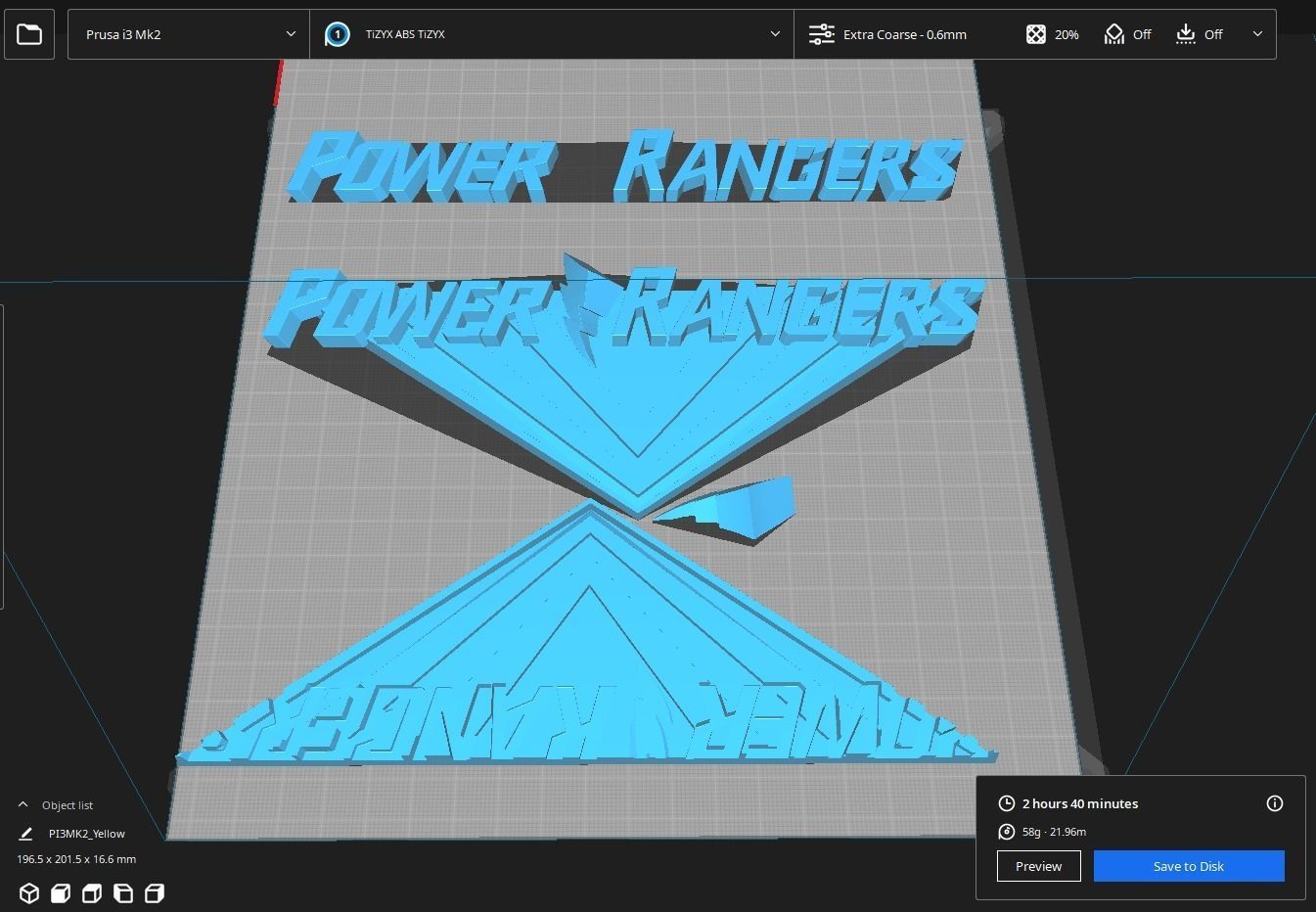
Task: Click the support Off icon
Action: click(x=1114, y=34)
